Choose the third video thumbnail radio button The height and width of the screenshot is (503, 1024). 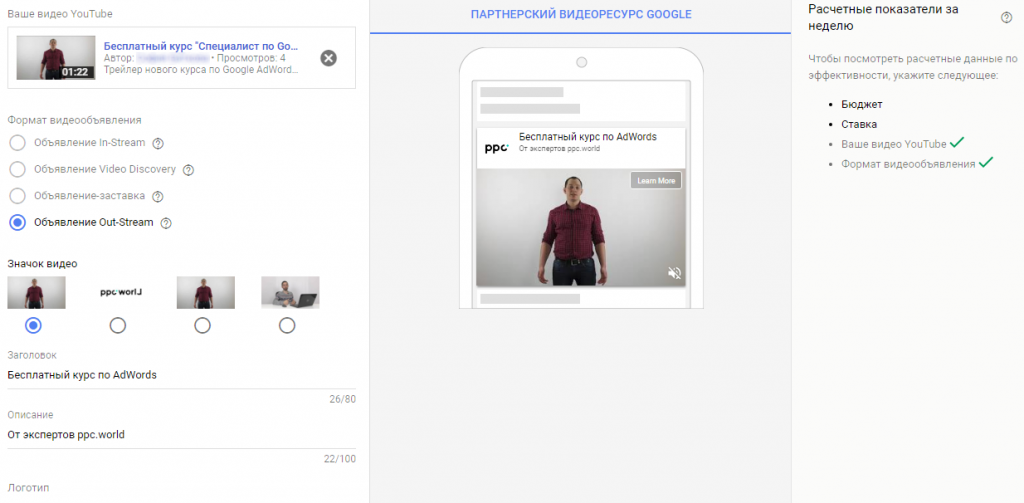pos(202,325)
